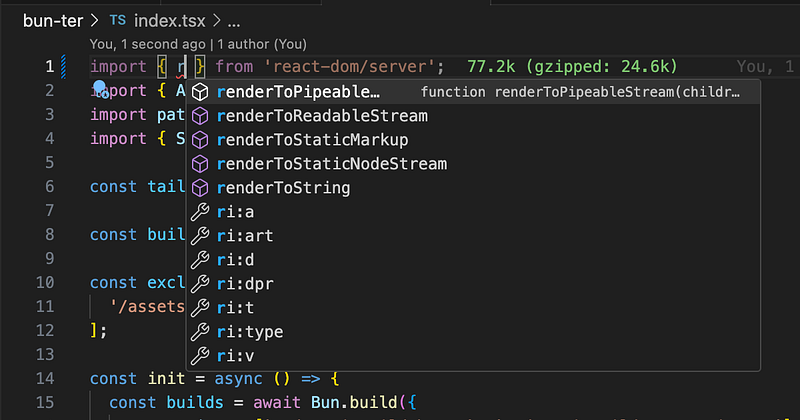Click line number 12 in gutter
Screen dimensions: 800x420
45,331
